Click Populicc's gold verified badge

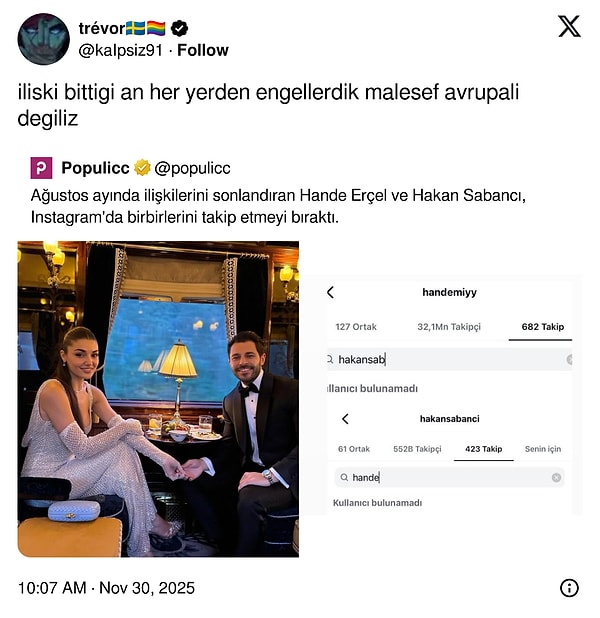[x=142, y=168]
